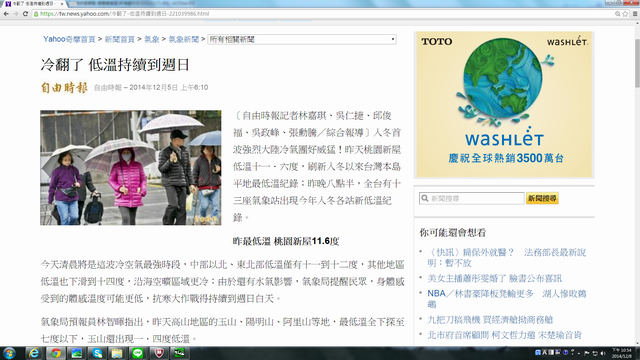Image resolution: width=640 pixels, height=360 pixels.
Task: Open the 北市府首席顧問 柯文哲 news link
Action: [x=504, y=335]
